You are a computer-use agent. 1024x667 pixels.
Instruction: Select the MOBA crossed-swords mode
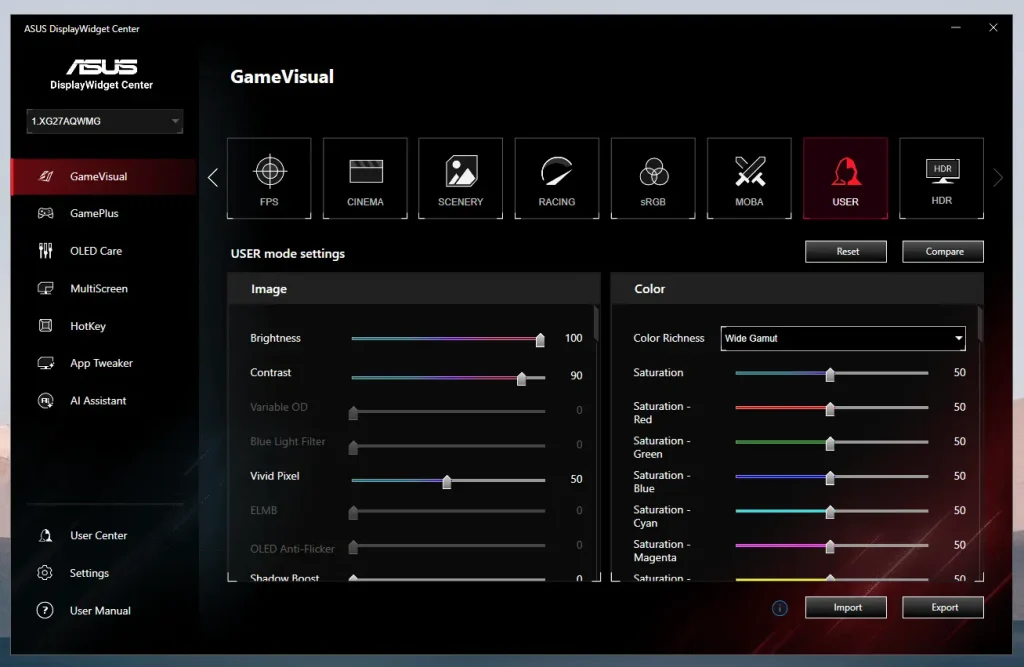pos(749,178)
